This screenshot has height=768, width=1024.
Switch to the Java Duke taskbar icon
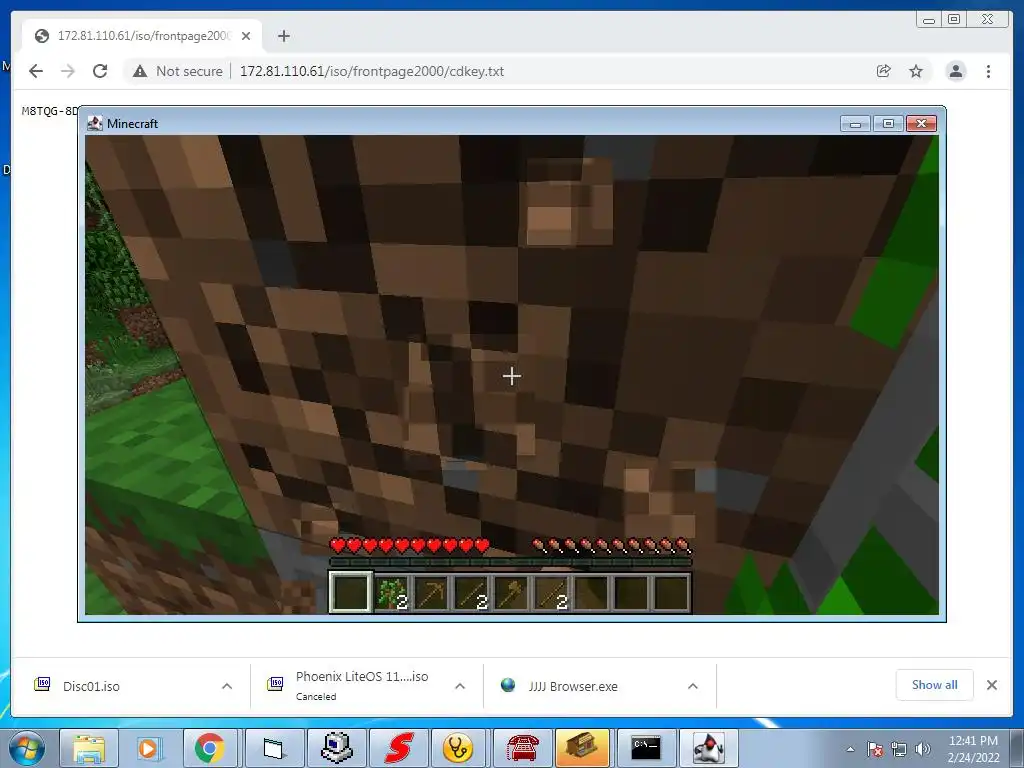click(x=709, y=748)
